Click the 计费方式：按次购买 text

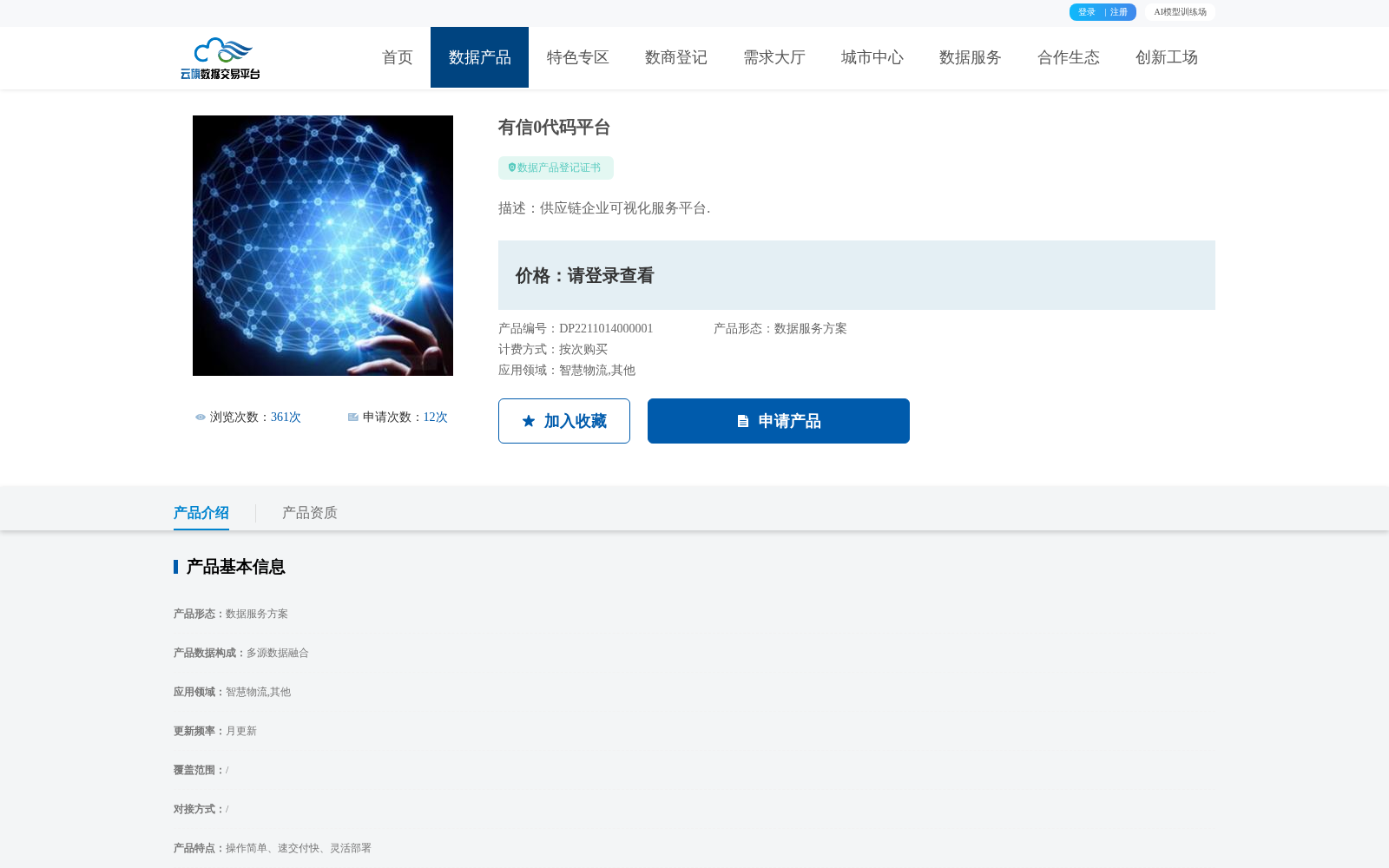(553, 350)
